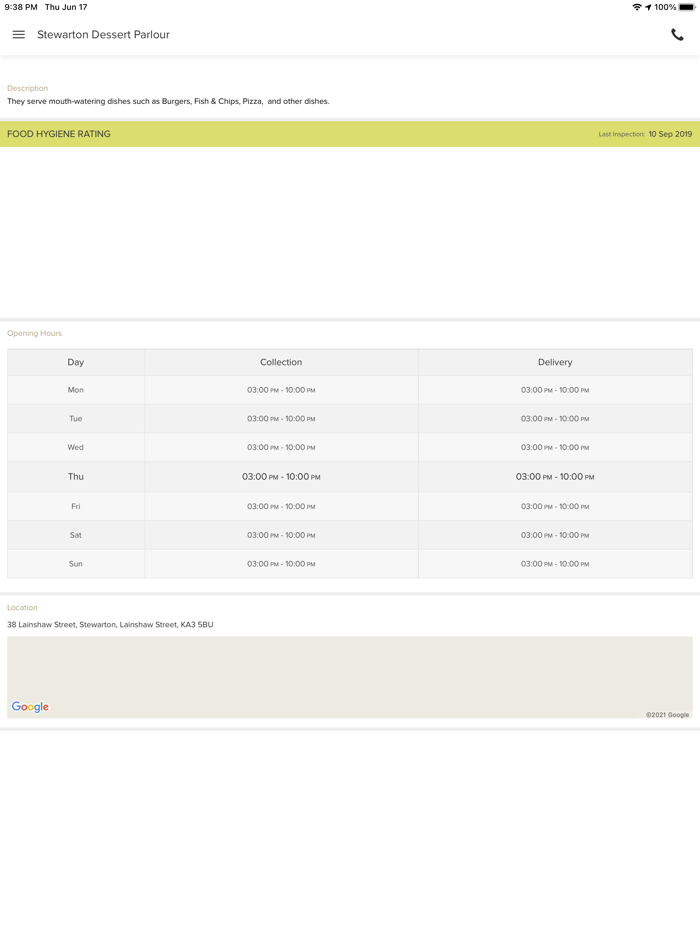
Task: Select the Sun row day cell
Action: click(76, 563)
